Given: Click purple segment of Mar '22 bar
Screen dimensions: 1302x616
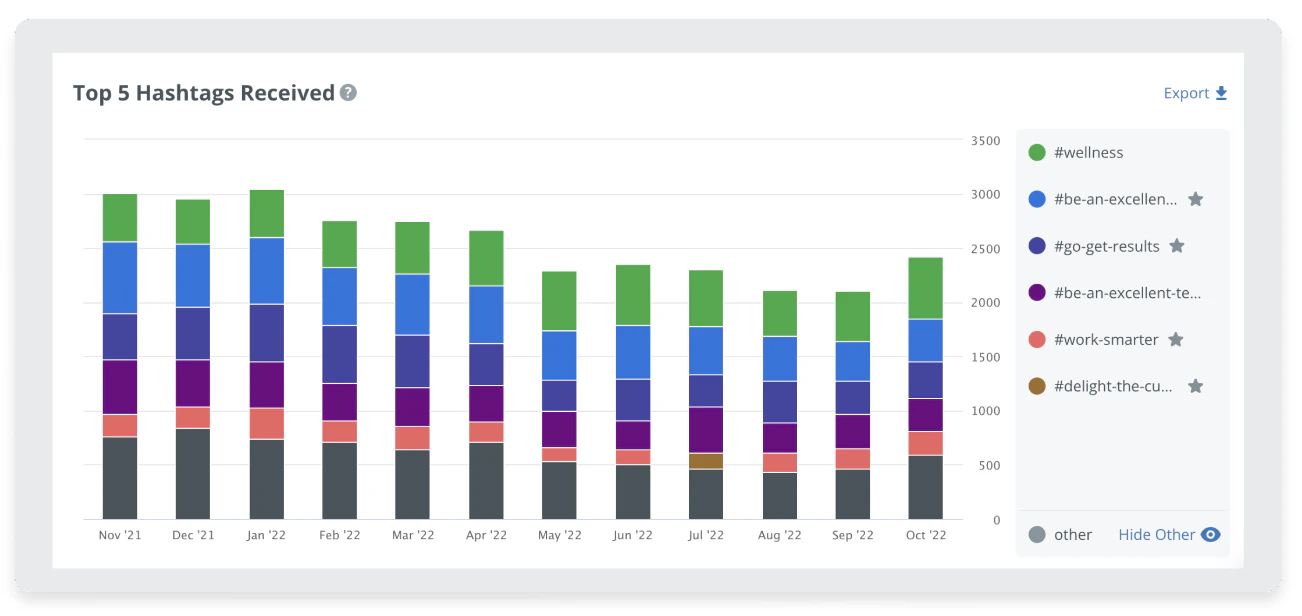Looking at the screenshot, I should click(x=413, y=407).
